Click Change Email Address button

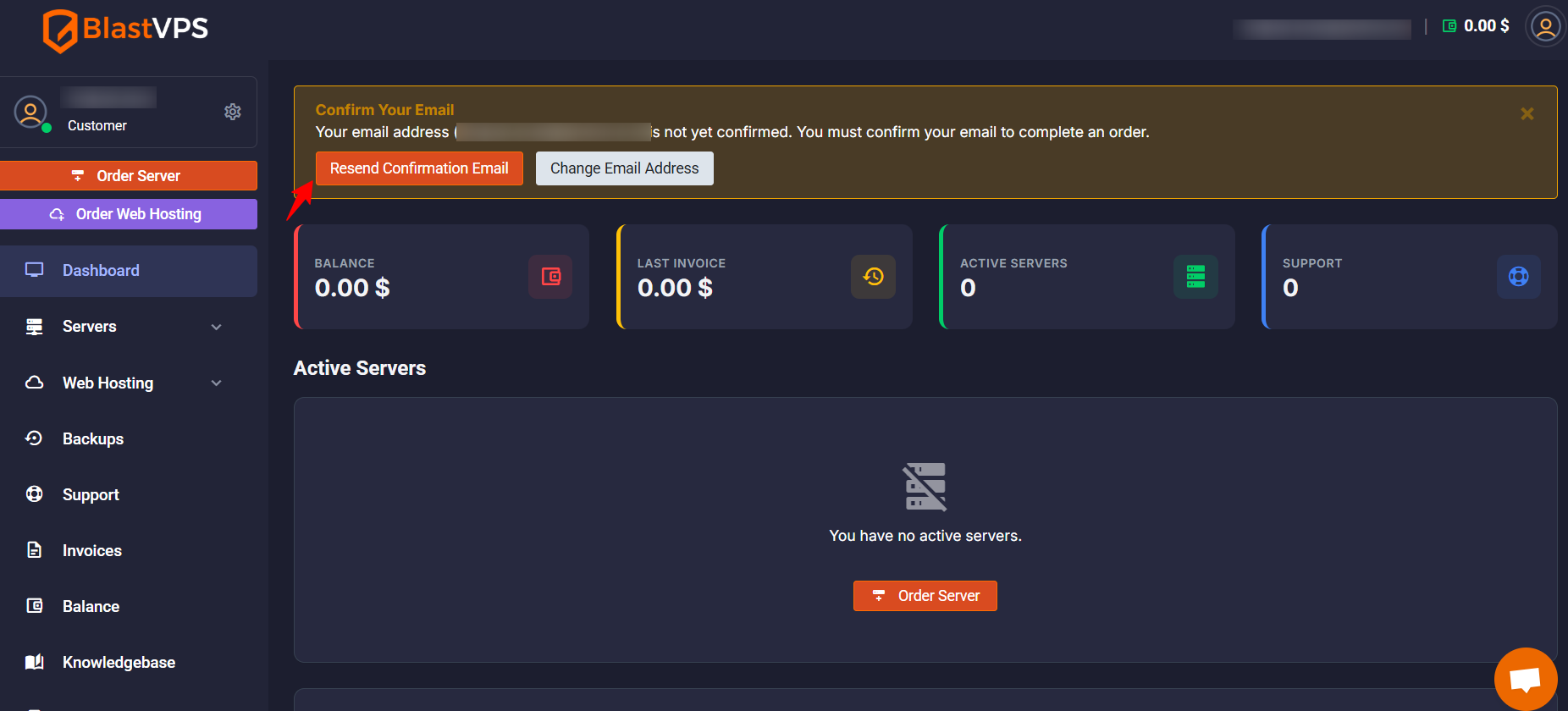[625, 168]
